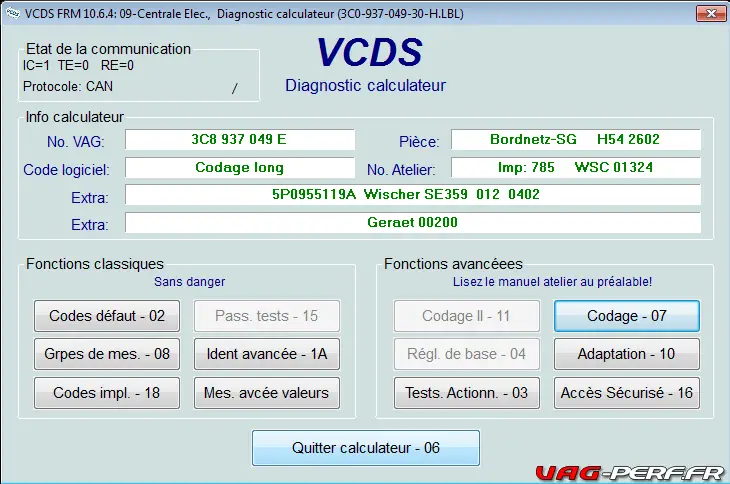
Task: Open Grpes de mes. - 08
Action: [107, 354]
